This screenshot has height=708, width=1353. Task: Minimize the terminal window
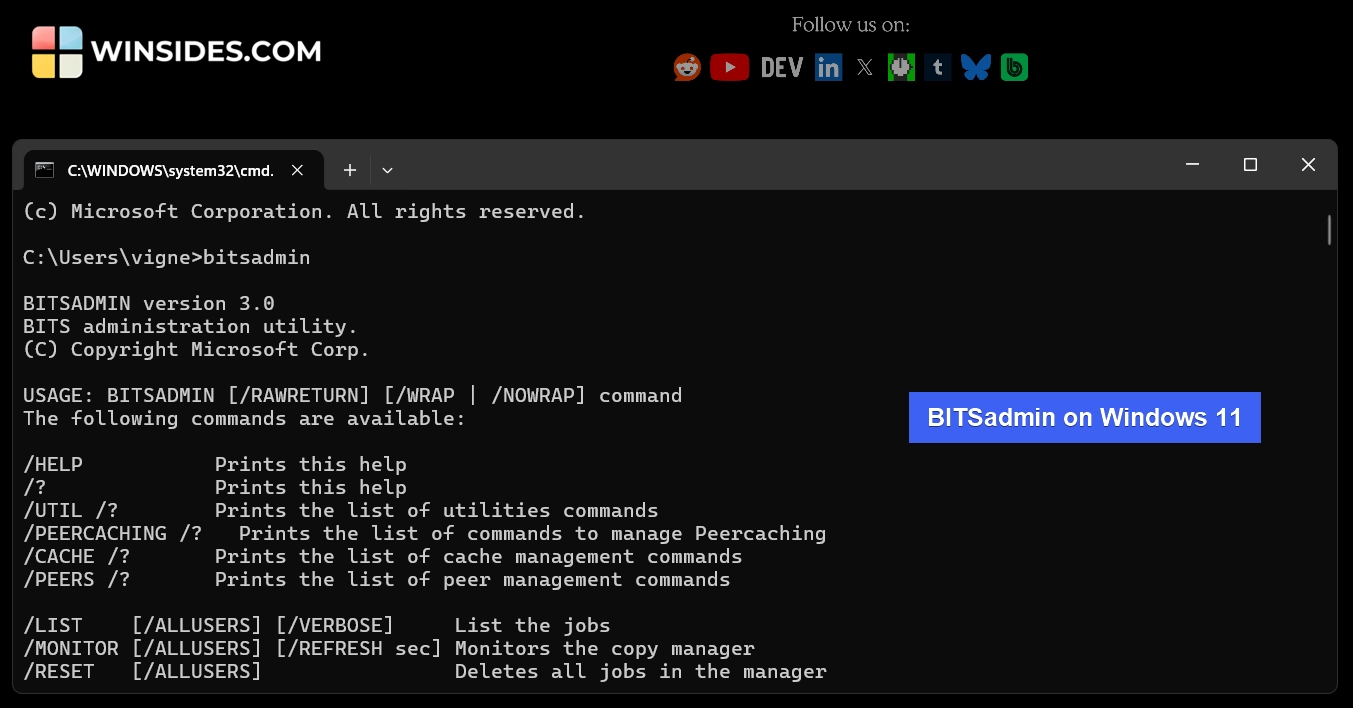coord(1192,165)
